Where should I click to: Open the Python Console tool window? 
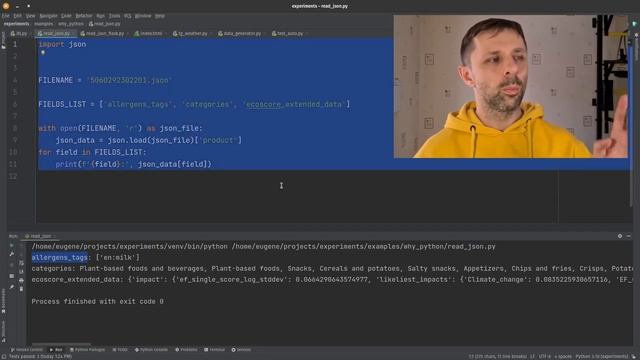pyautogui.click(x=151, y=350)
